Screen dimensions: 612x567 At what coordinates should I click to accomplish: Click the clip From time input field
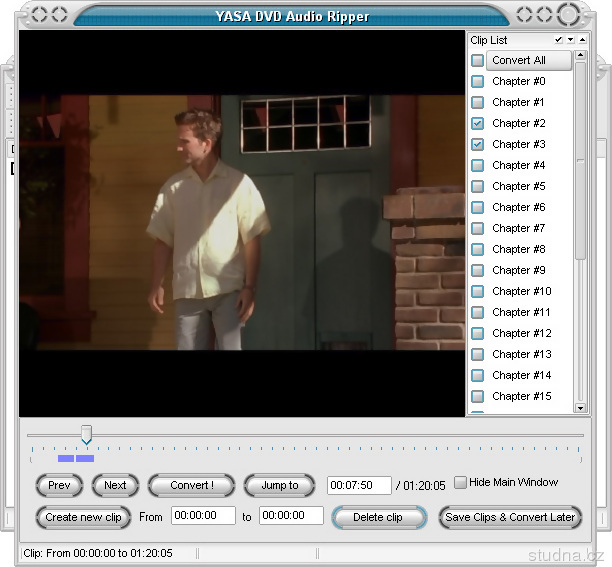pos(203,516)
